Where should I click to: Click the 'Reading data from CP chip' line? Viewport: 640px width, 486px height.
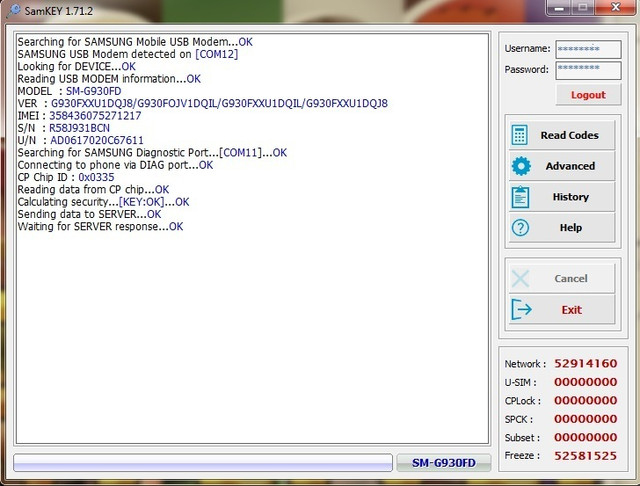[93, 190]
